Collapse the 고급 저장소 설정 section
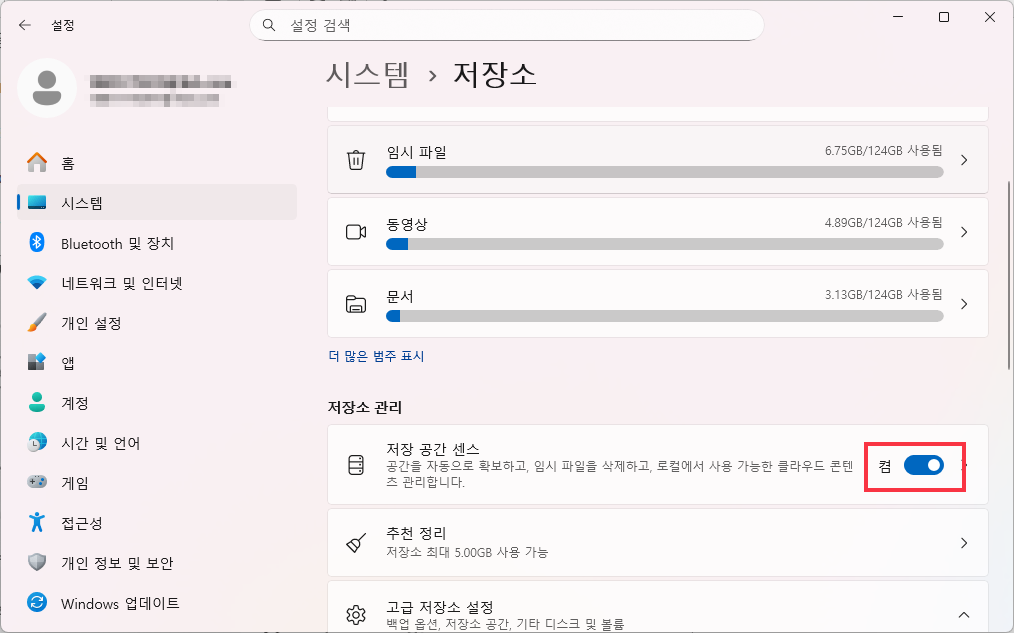The height and width of the screenshot is (633, 1014). click(963, 615)
